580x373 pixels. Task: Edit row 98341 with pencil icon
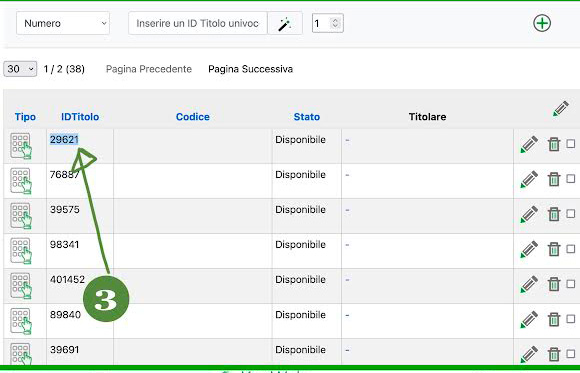click(x=529, y=249)
